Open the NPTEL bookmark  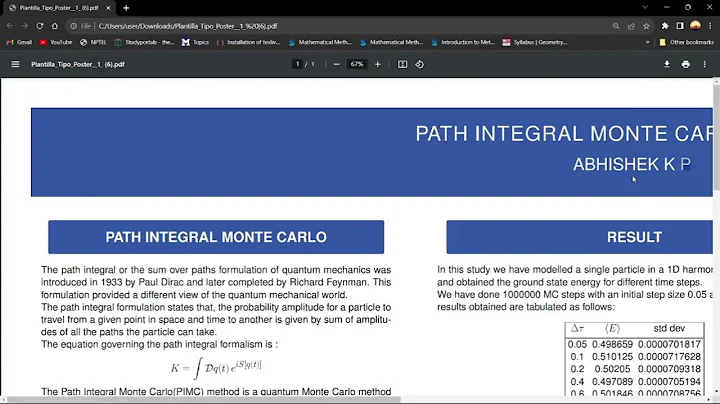93,42
